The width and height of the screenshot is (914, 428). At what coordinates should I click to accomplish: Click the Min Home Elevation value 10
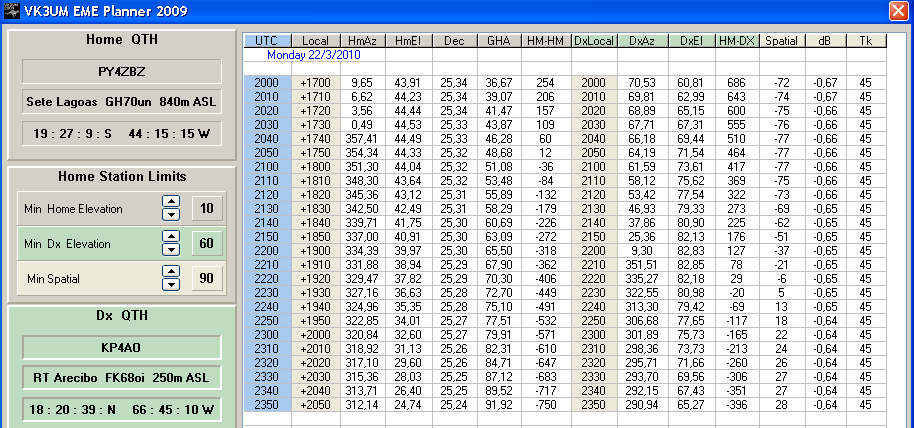(206, 209)
